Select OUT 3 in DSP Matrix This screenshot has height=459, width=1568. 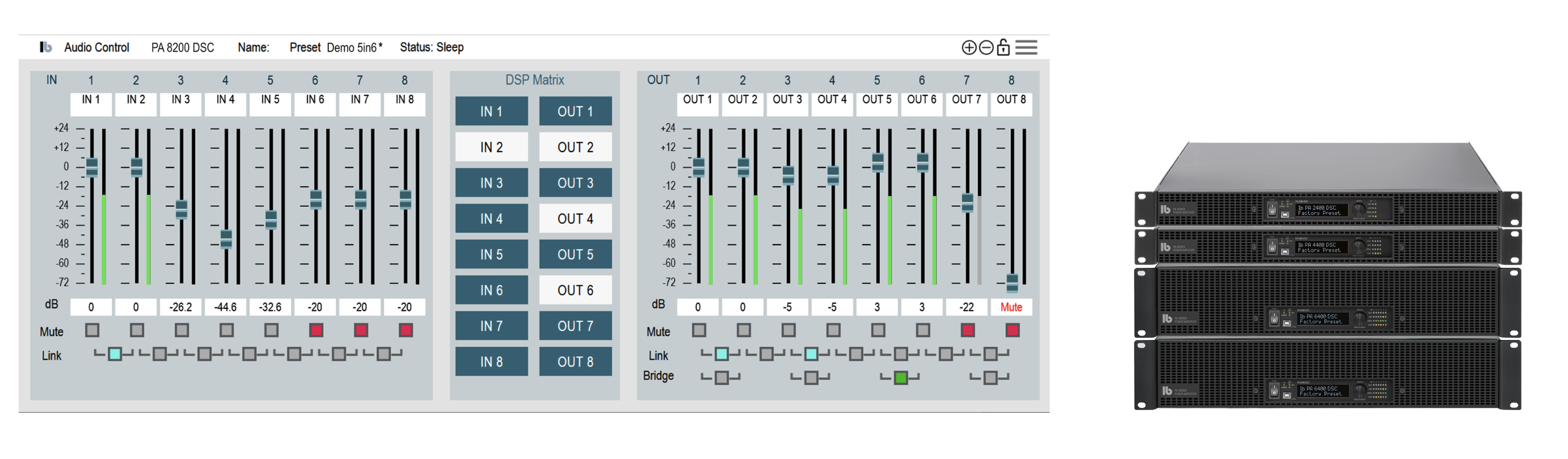point(575,183)
